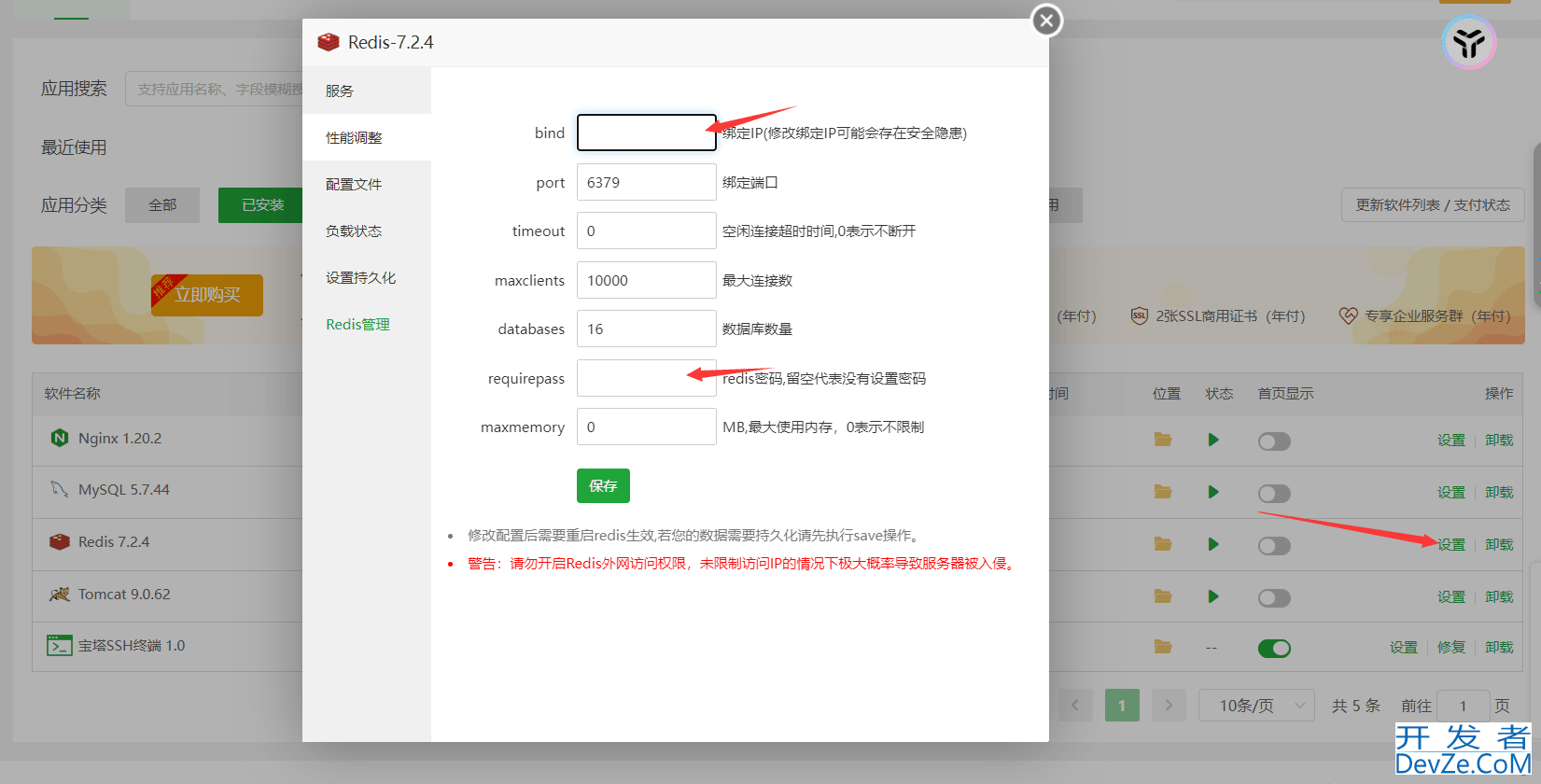Toggle homepage display for Tomcat

[x=1274, y=598]
